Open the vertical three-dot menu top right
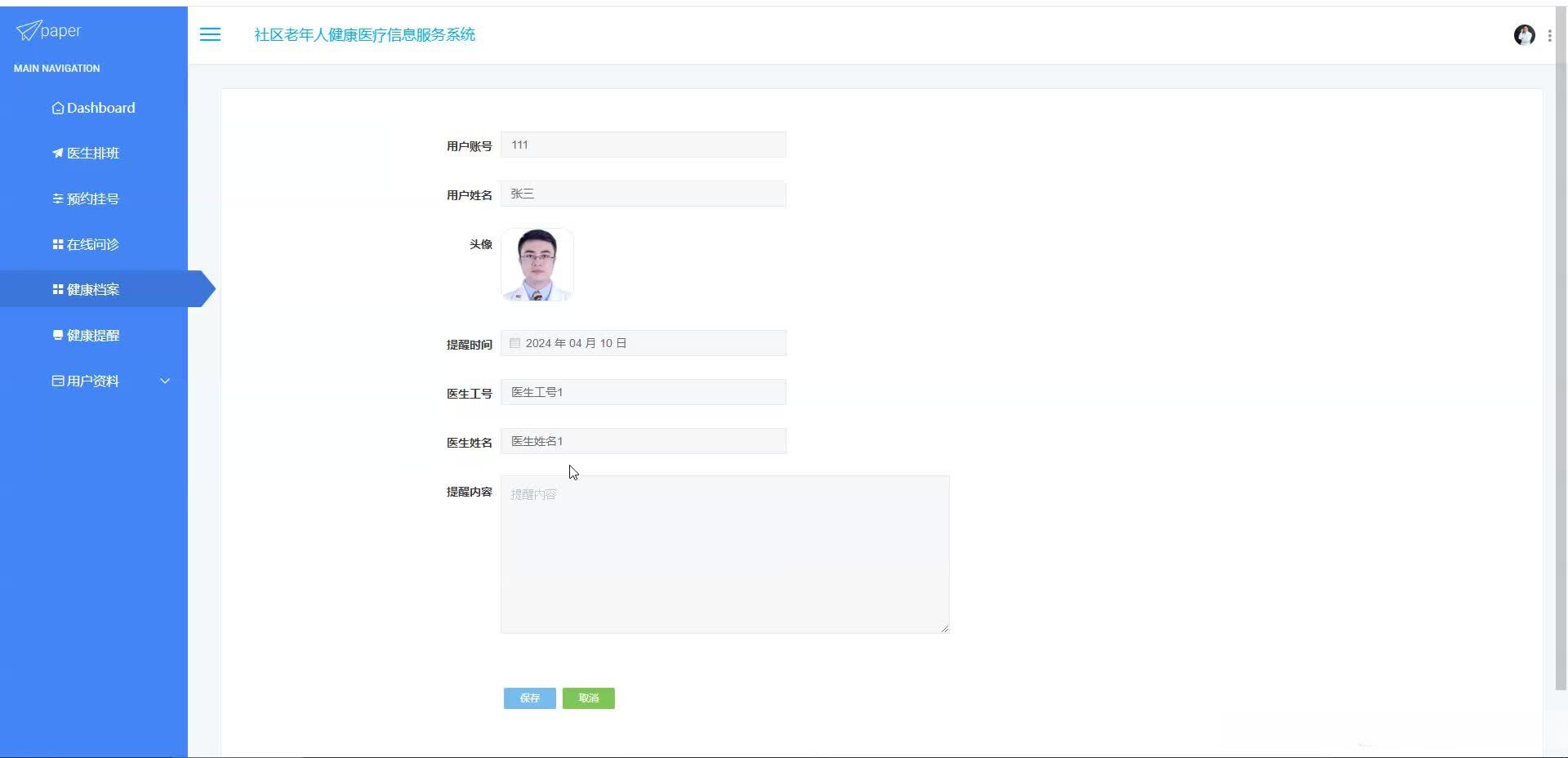The image size is (1568, 758). 1550,35
